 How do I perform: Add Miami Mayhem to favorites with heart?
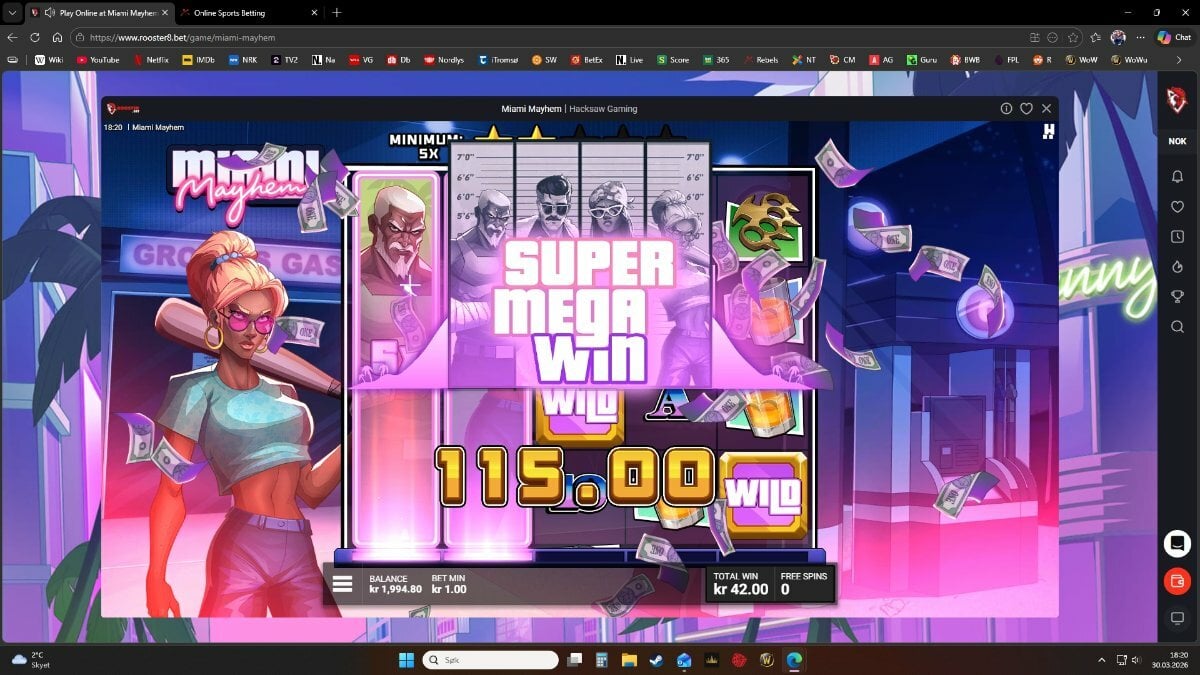1026,108
